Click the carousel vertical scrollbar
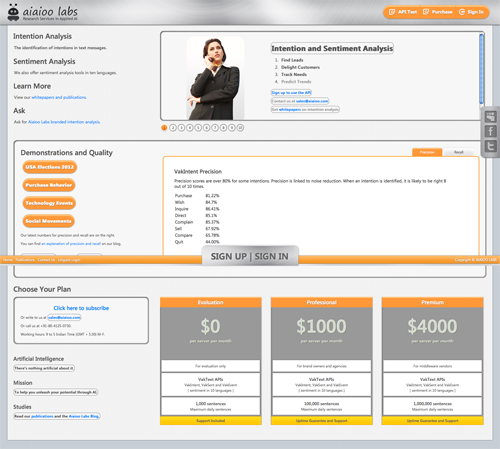500x449 pixels. [x=481, y=69]
